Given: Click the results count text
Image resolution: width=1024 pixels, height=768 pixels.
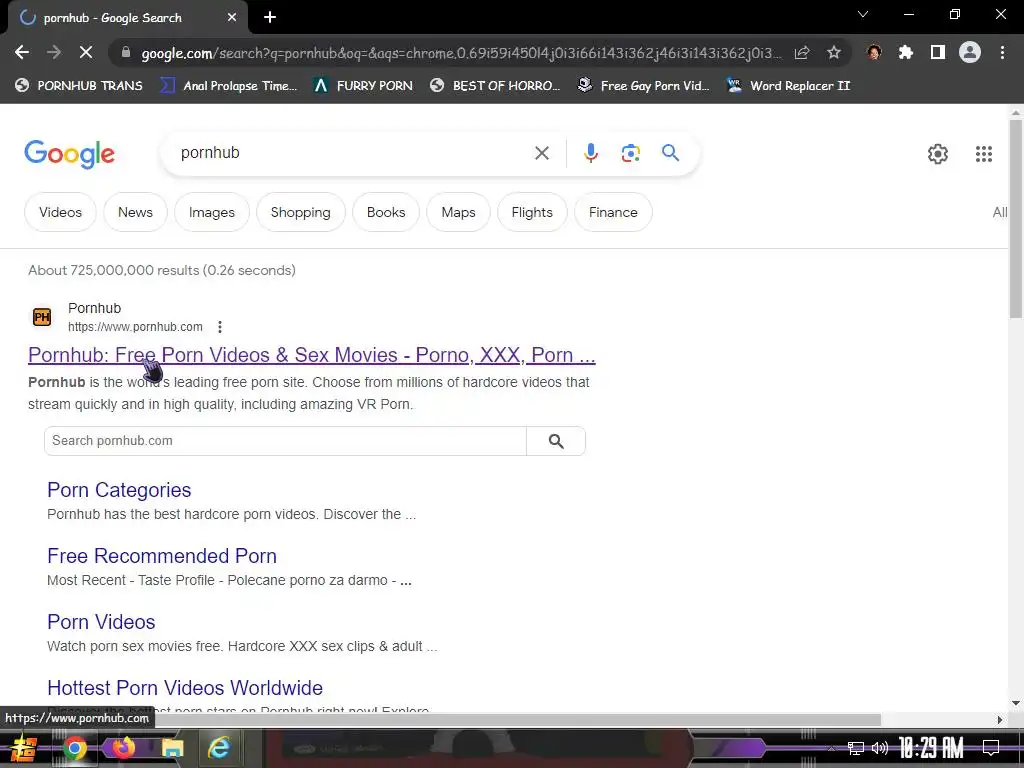Looking at the screenshot, I should tap(162, 270).
